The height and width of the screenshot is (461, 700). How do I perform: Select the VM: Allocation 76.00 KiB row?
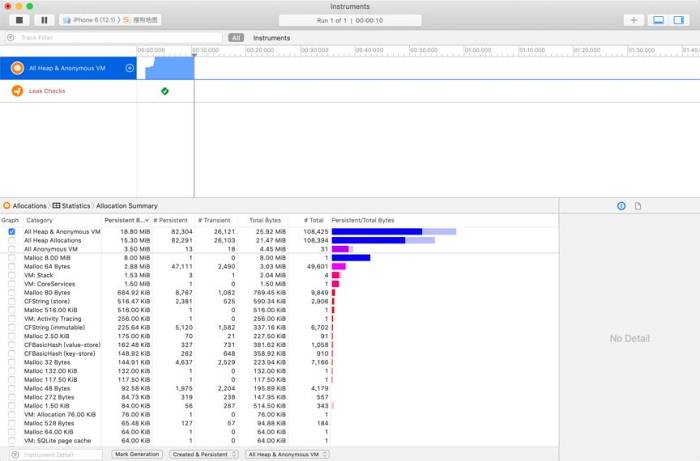tap(279, 415)
